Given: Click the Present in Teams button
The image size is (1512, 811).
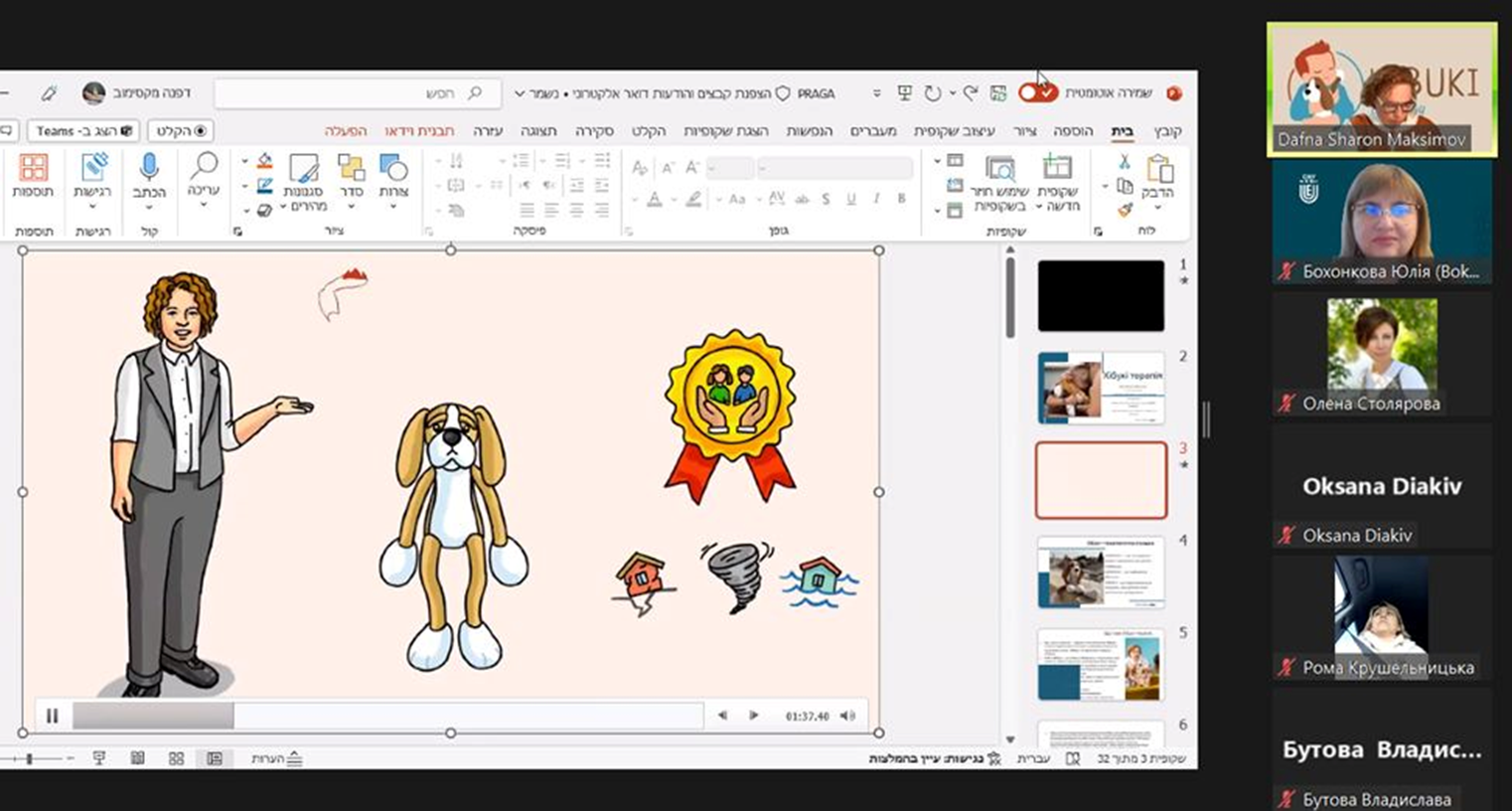Looking at the screenshot, I should coord(83,131).
